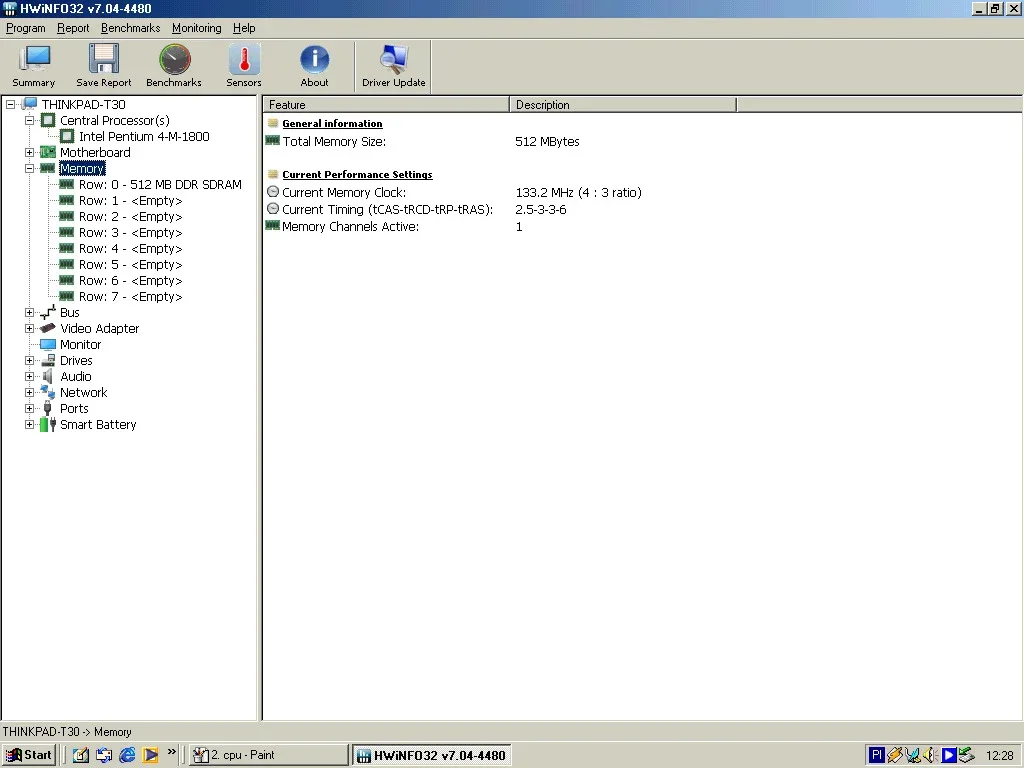Expand the Motherboard node
This screenshot has width=1024, height=768.
pyautogui.click(x=29, y=152)
